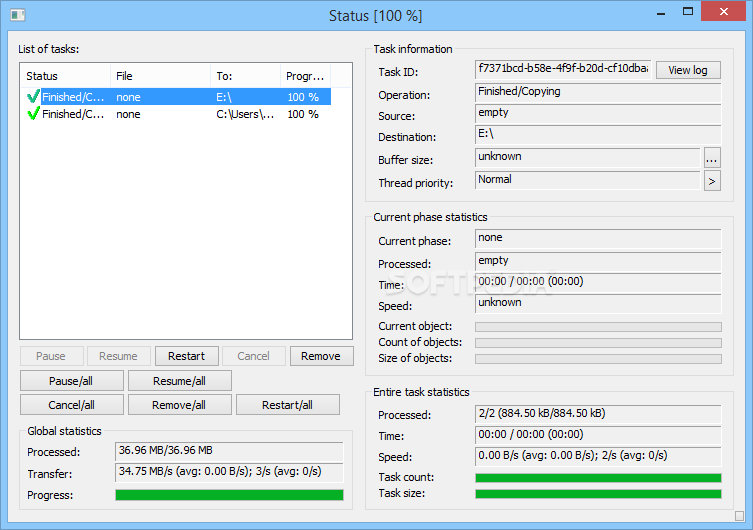Click Pause/all button
The image size is (753, 530).
[x=72, y=381]
